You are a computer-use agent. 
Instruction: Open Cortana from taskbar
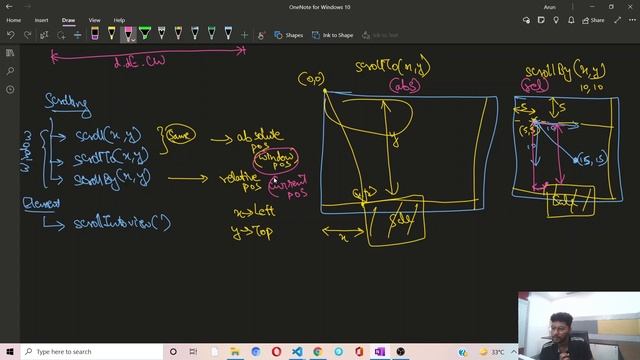[173, 351]
